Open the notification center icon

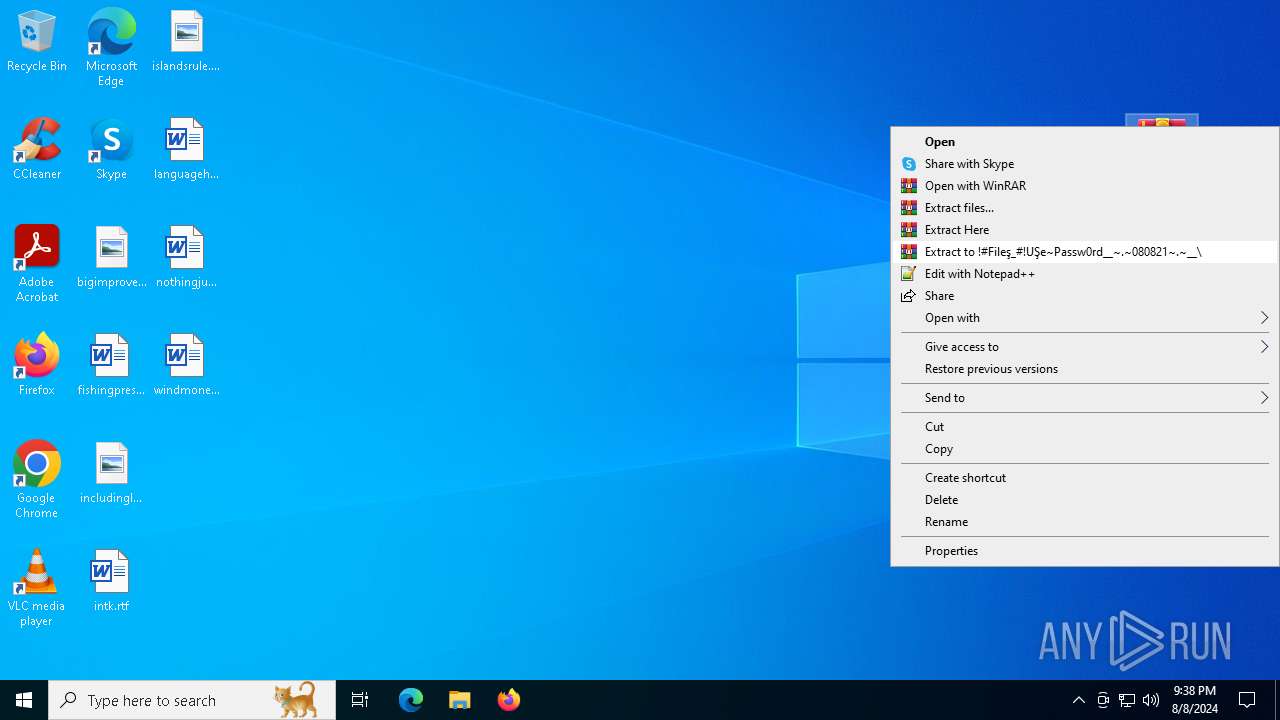pyautogui.click(x=1247, y=700)
